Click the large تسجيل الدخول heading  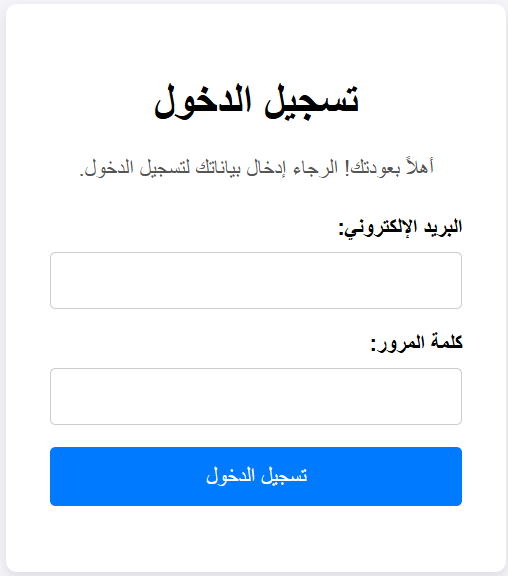click(256, 101)
